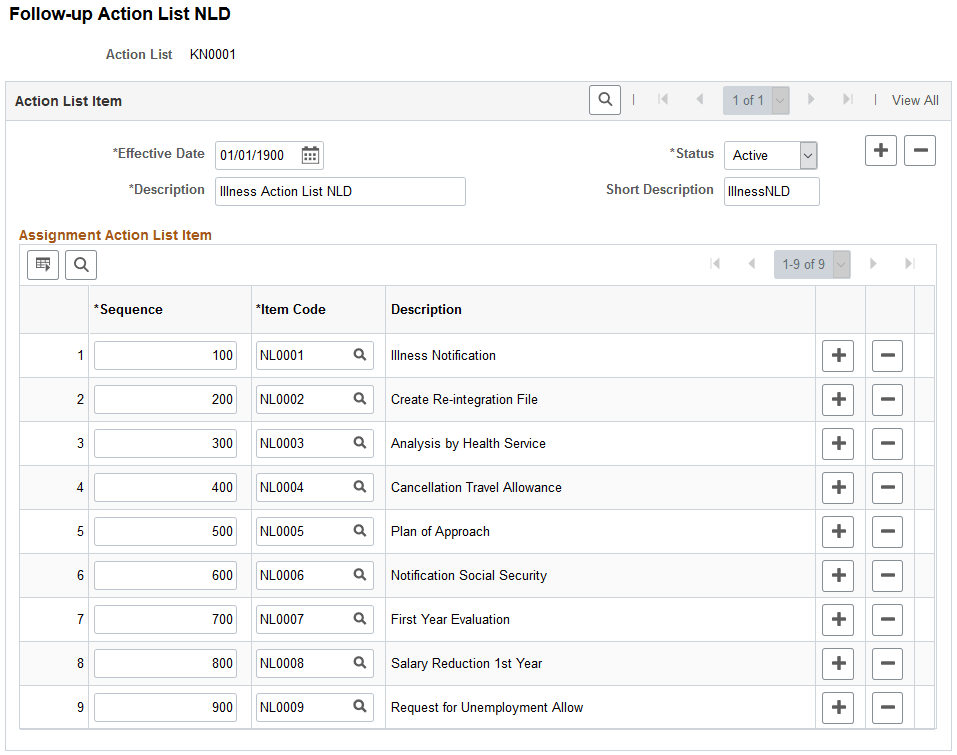
Task: Add a new Action List Item with the plus button
Action: pos(880,150)
